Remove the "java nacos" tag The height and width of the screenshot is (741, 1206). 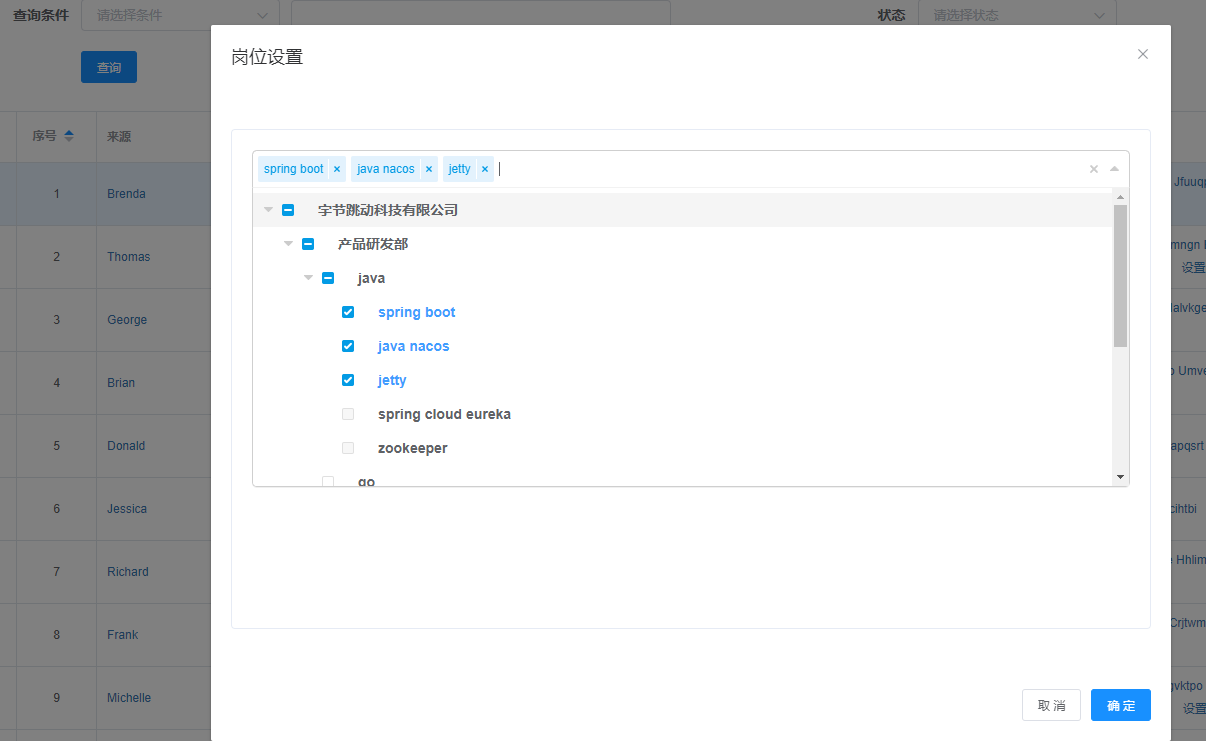tap(429, 168)
